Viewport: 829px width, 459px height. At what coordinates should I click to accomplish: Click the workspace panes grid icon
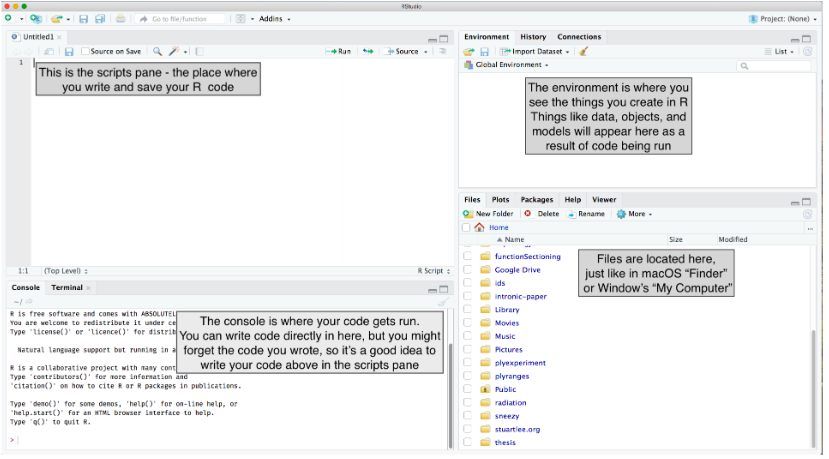click(x=241, y=19)
